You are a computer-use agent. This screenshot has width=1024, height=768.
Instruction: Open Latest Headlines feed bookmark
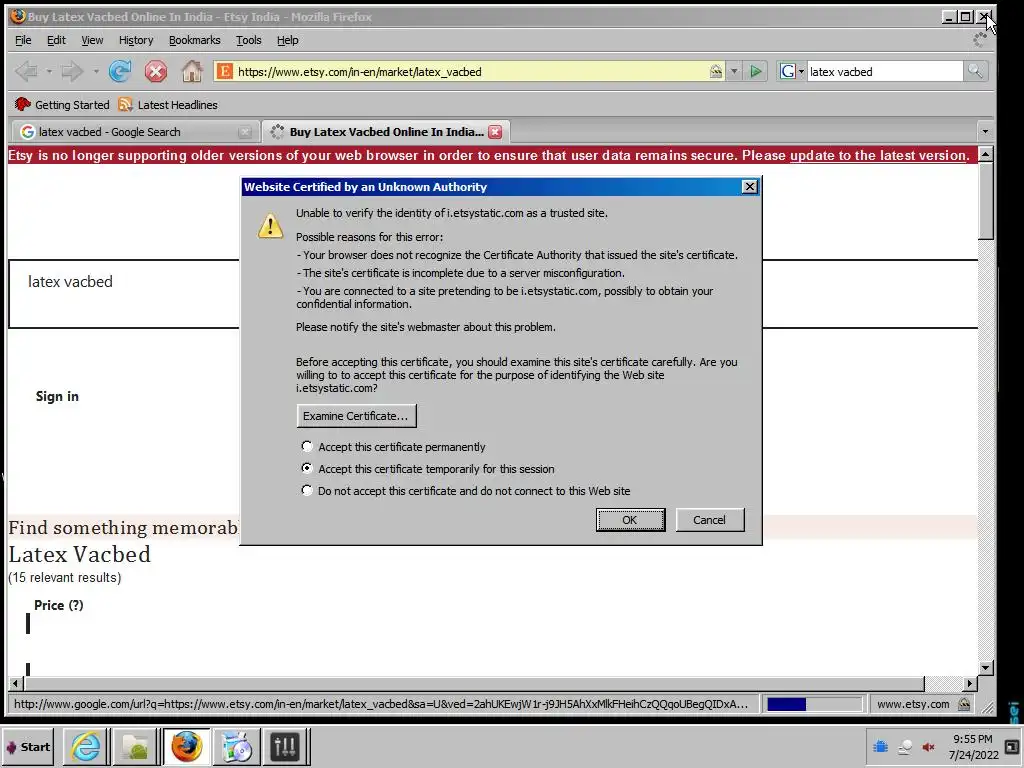(168, 104)
